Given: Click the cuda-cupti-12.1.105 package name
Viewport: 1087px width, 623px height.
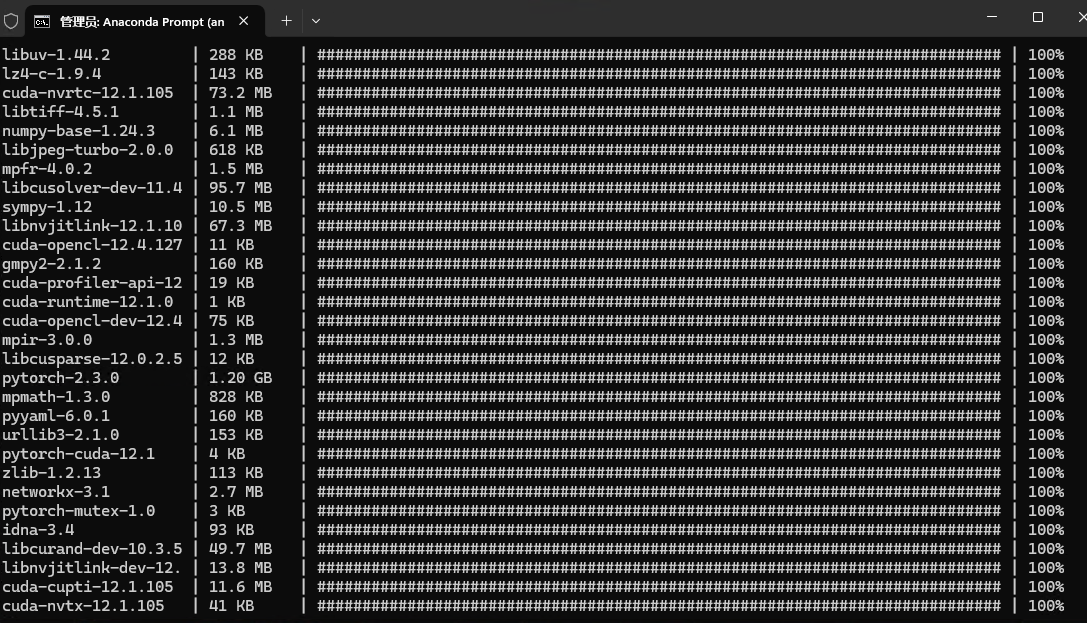Looking at the screenshot, I should pos(88,587).
